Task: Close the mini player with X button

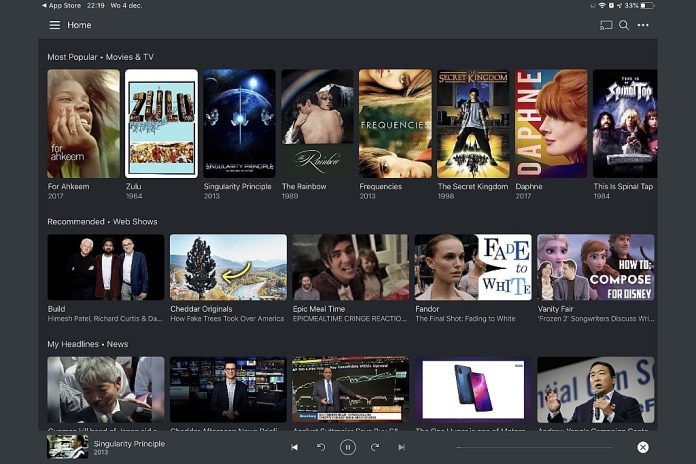Action: [643, 447]
